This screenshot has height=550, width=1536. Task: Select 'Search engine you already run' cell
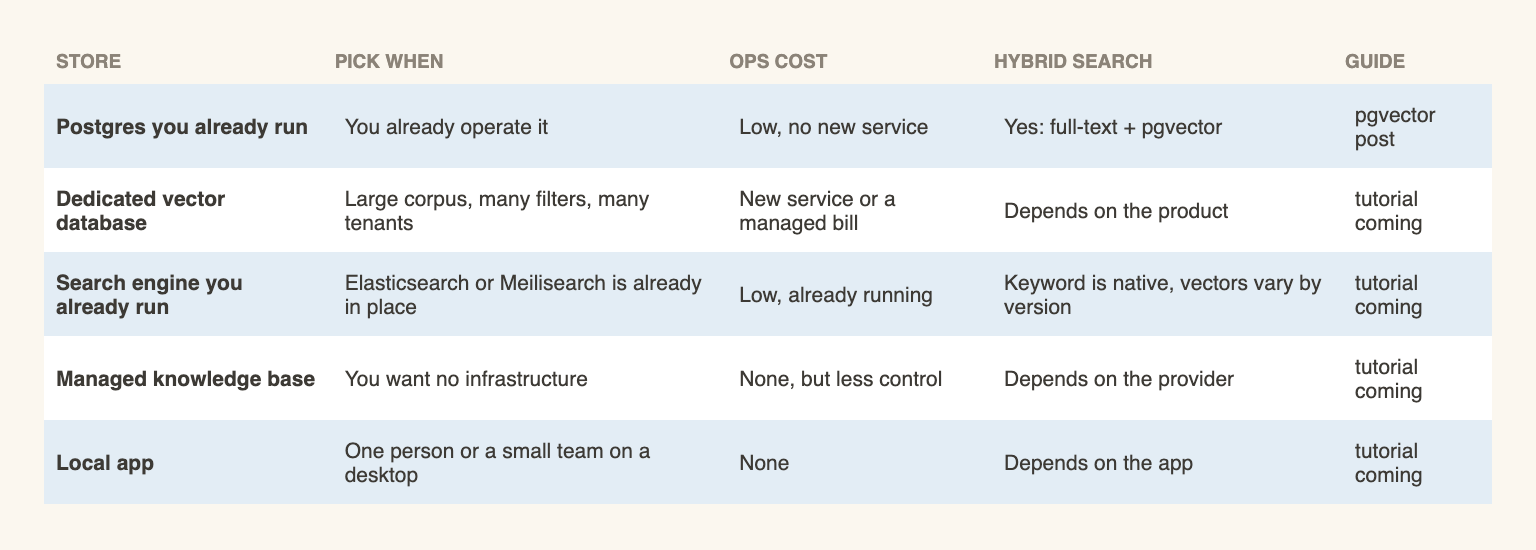[149, 295]
